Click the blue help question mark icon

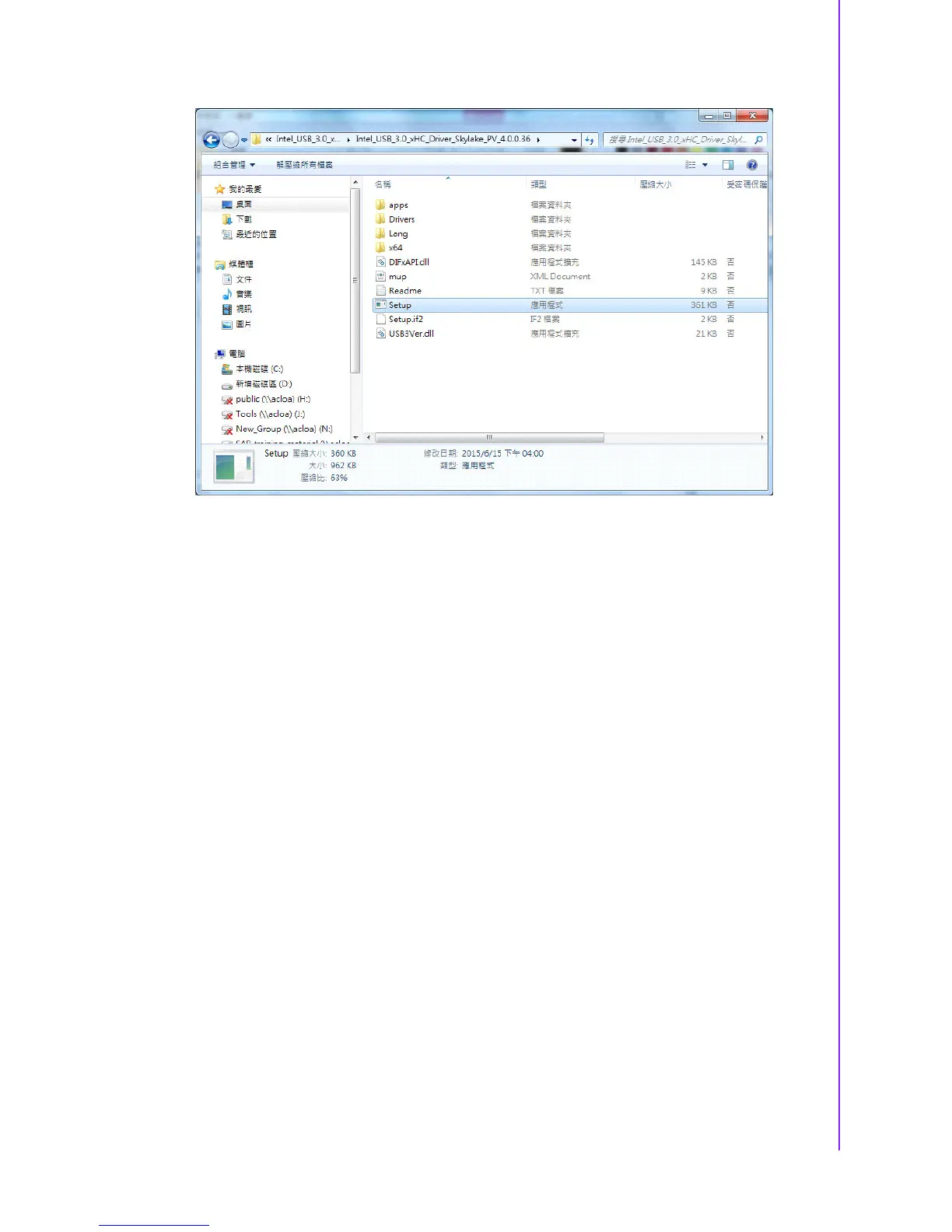(752, 165)
